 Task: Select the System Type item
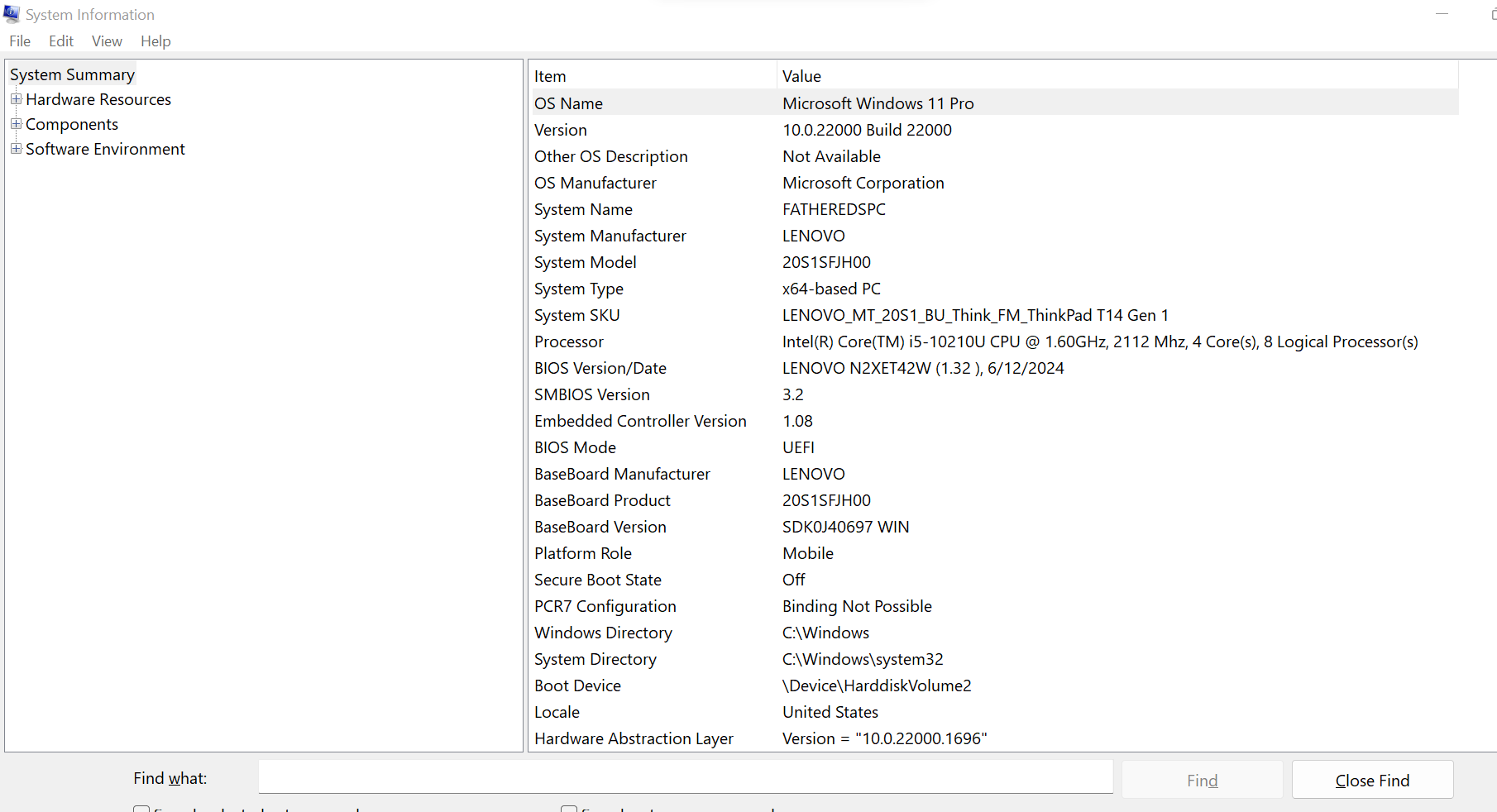579,289
